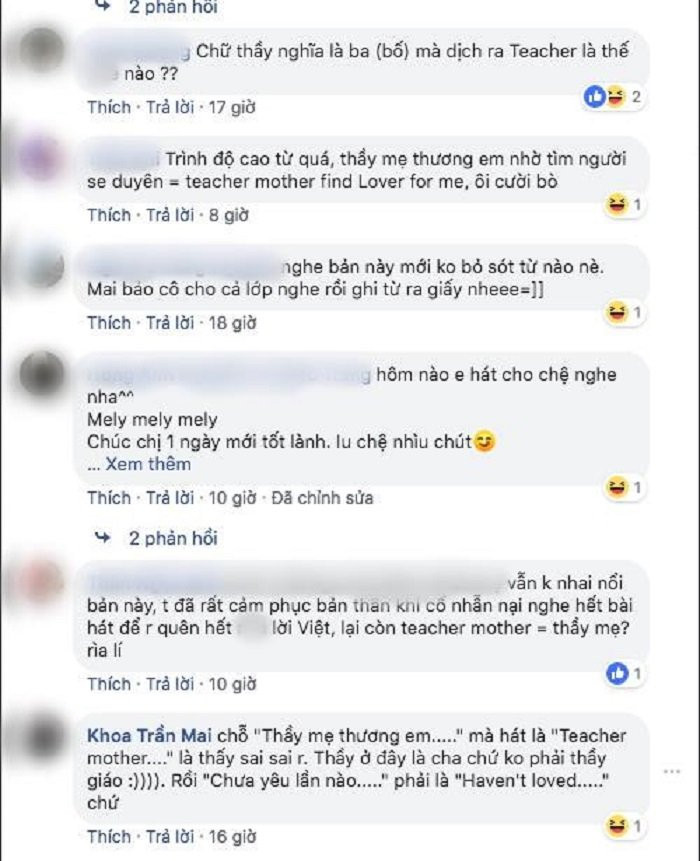This screenshot has width=700, height=861.
Task: Click thumbs-up reaction on the teacher mother comment
Action: (623, 673)
